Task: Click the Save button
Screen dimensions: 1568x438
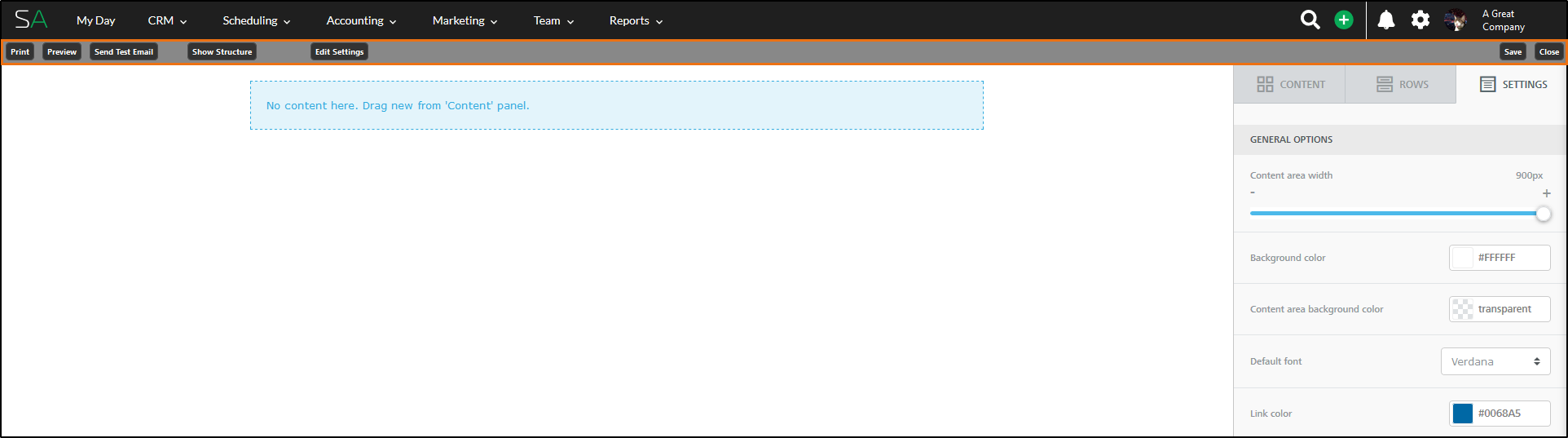Action: click(x=1513, y=51)
